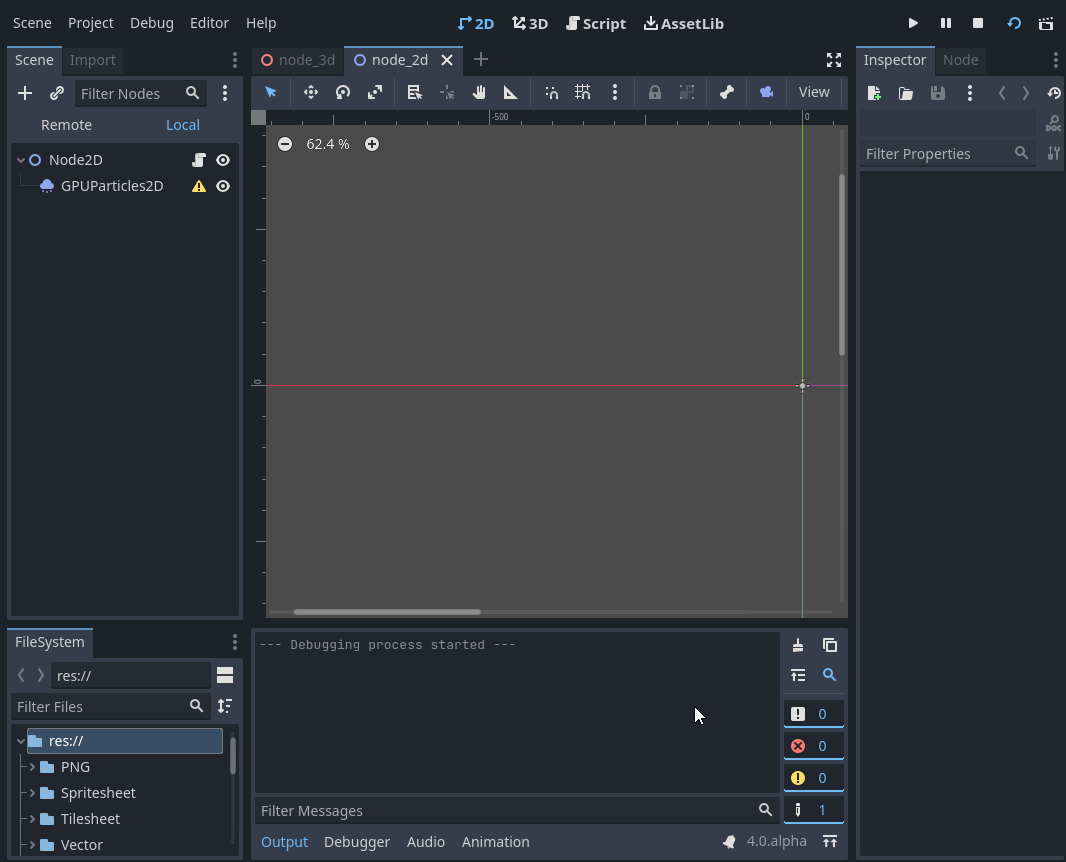Select the Rotate tool
1066x862 pixels.
343,92
